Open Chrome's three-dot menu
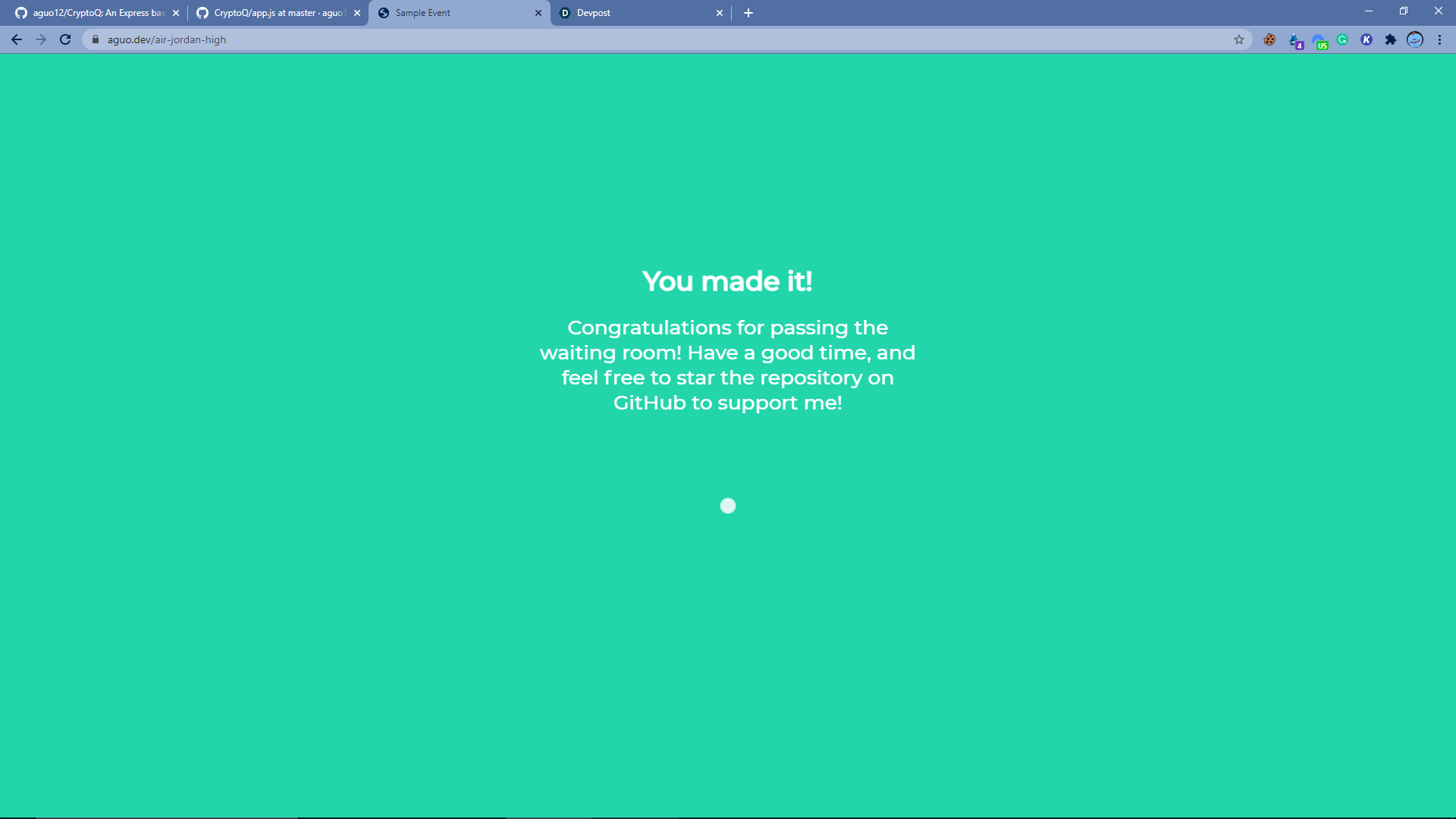This screenshot has height=819, width=1456. (x=1439, y=39)
